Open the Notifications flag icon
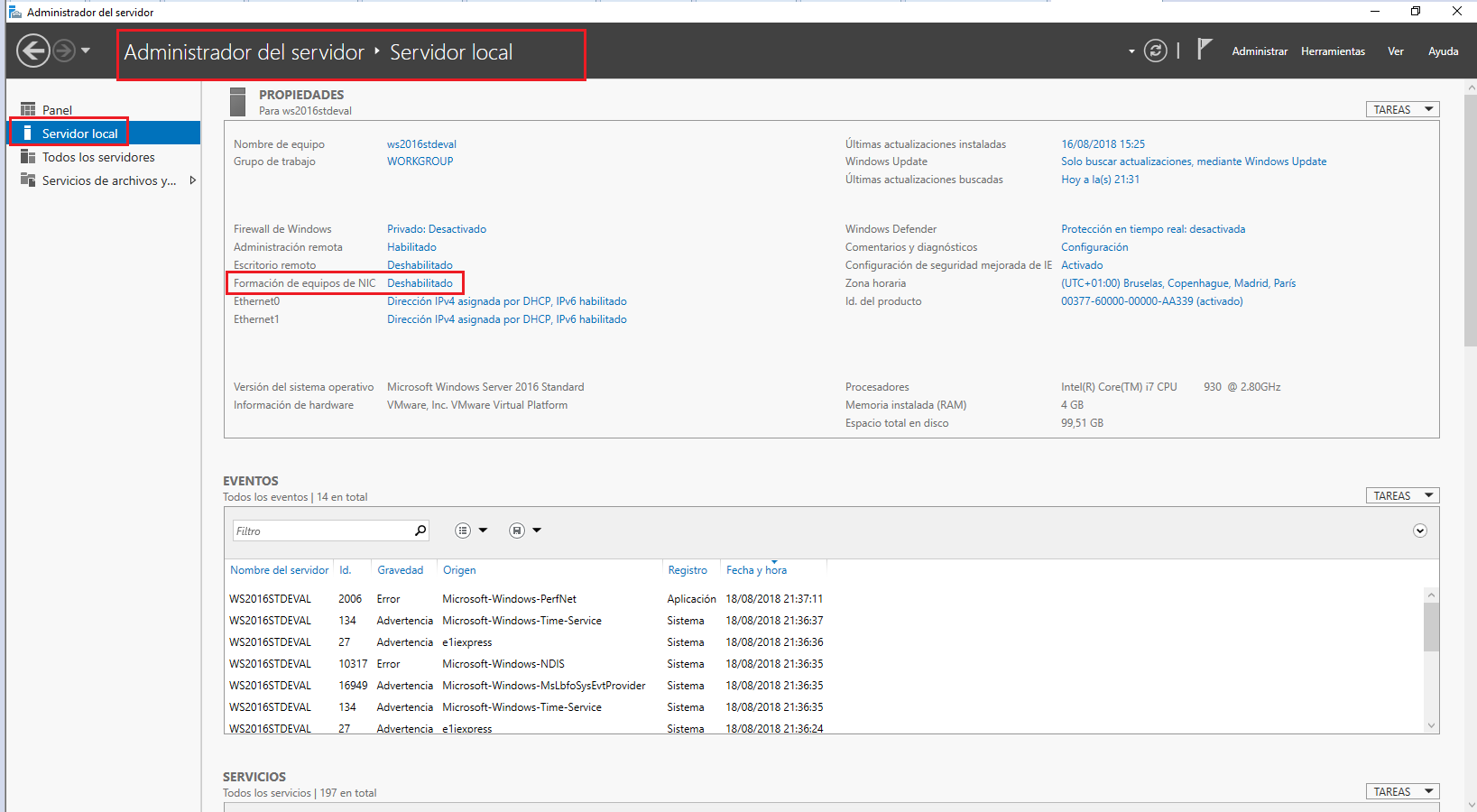The width and height of the screenshot is (1477, 812). [1205, 50]
